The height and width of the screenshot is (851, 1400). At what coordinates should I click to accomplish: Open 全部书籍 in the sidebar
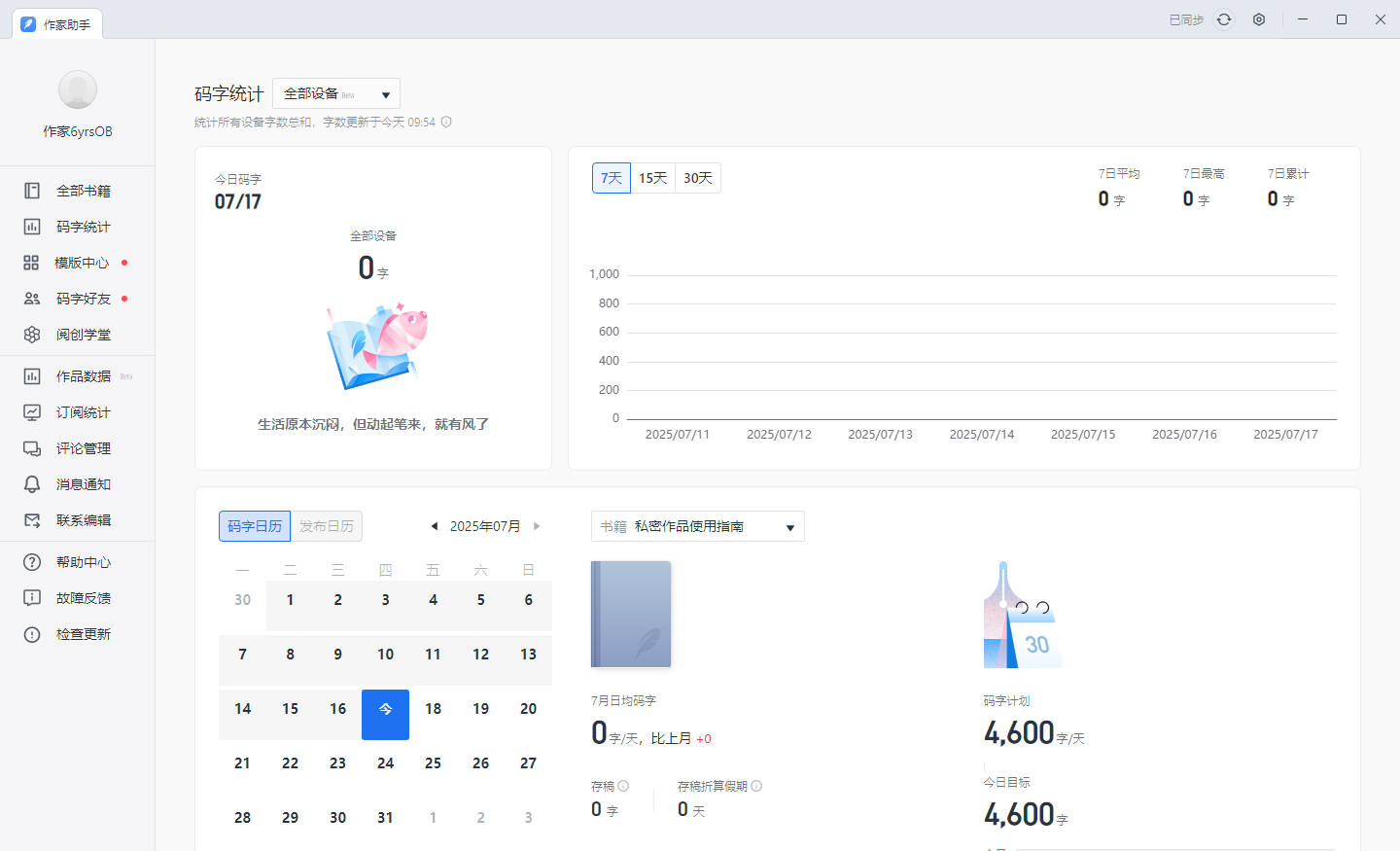click(83, 191)
